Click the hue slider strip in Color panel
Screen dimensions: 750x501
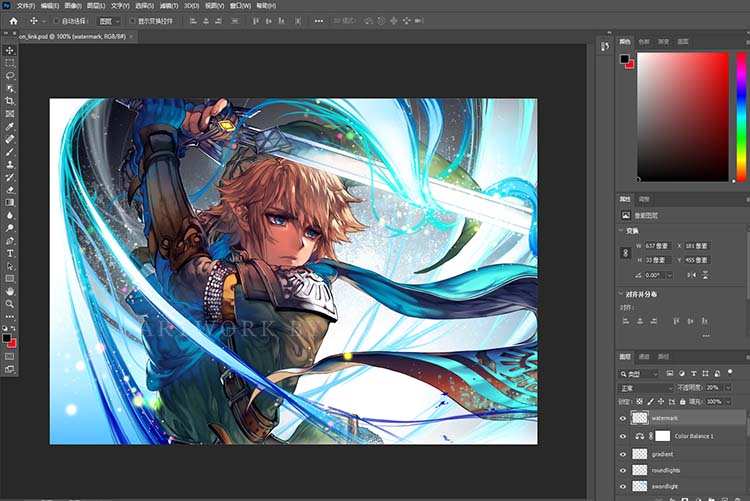coord(740,115)
